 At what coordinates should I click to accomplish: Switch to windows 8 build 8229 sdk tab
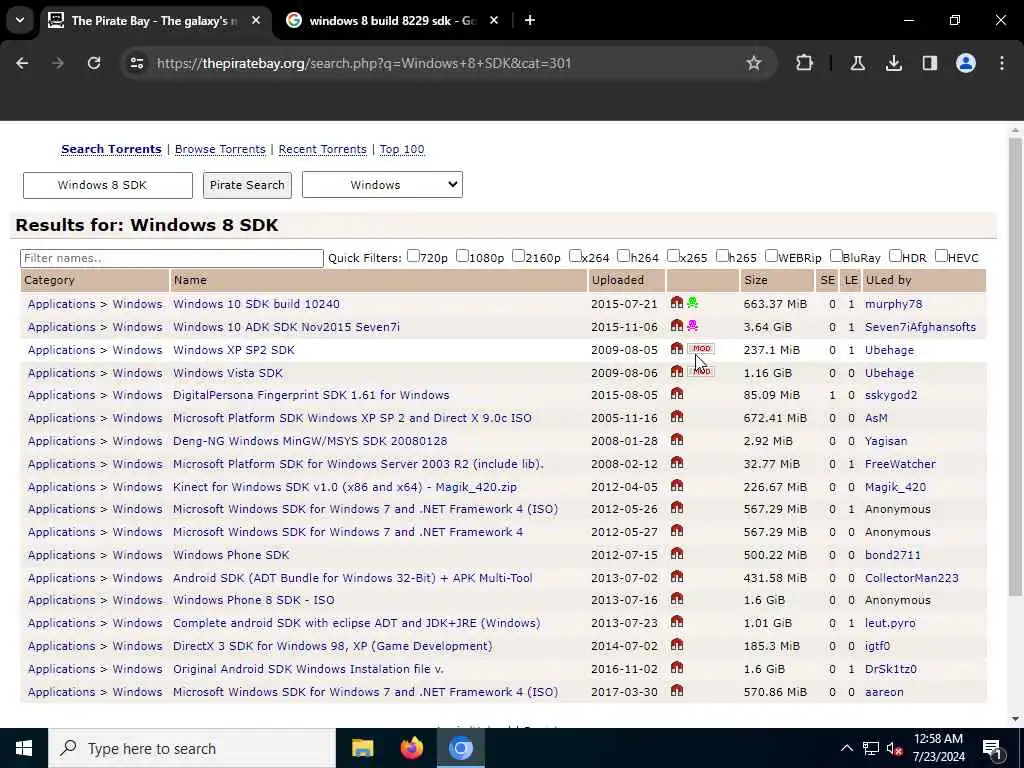tap(392, 21)
